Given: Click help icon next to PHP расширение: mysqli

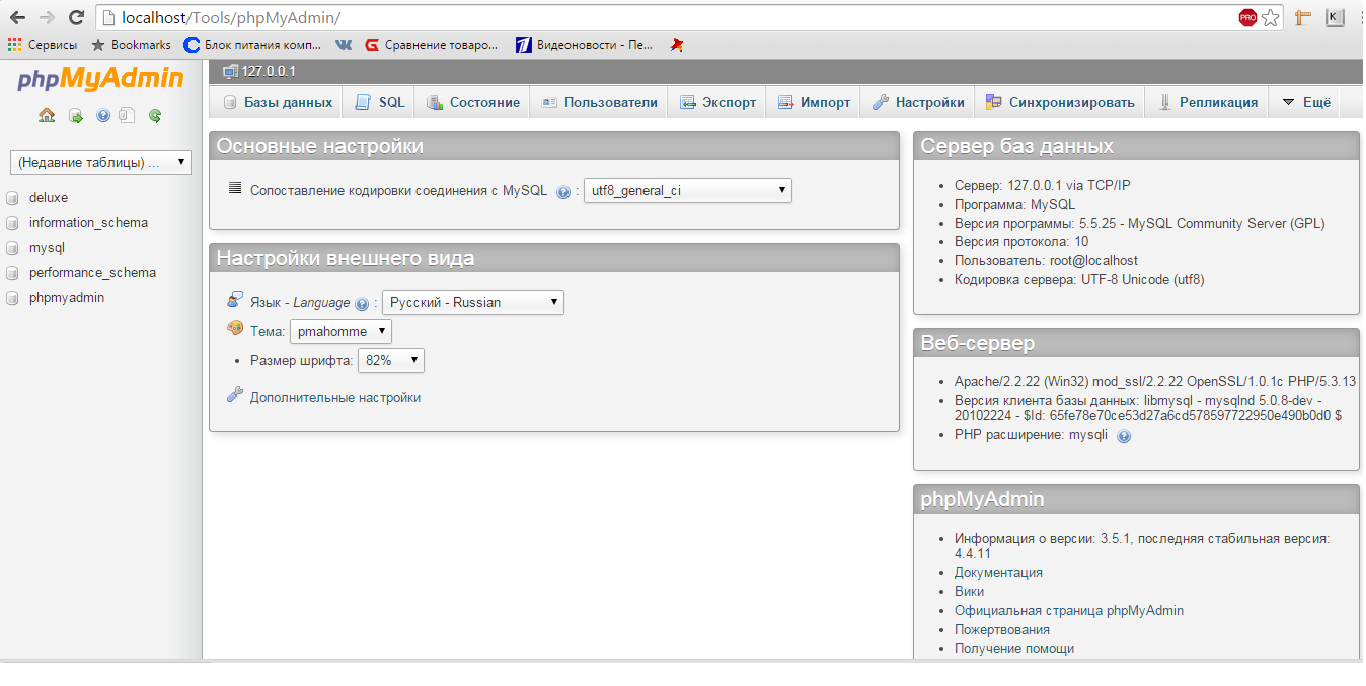Looking at the screenshot, I should [1124, 436].
